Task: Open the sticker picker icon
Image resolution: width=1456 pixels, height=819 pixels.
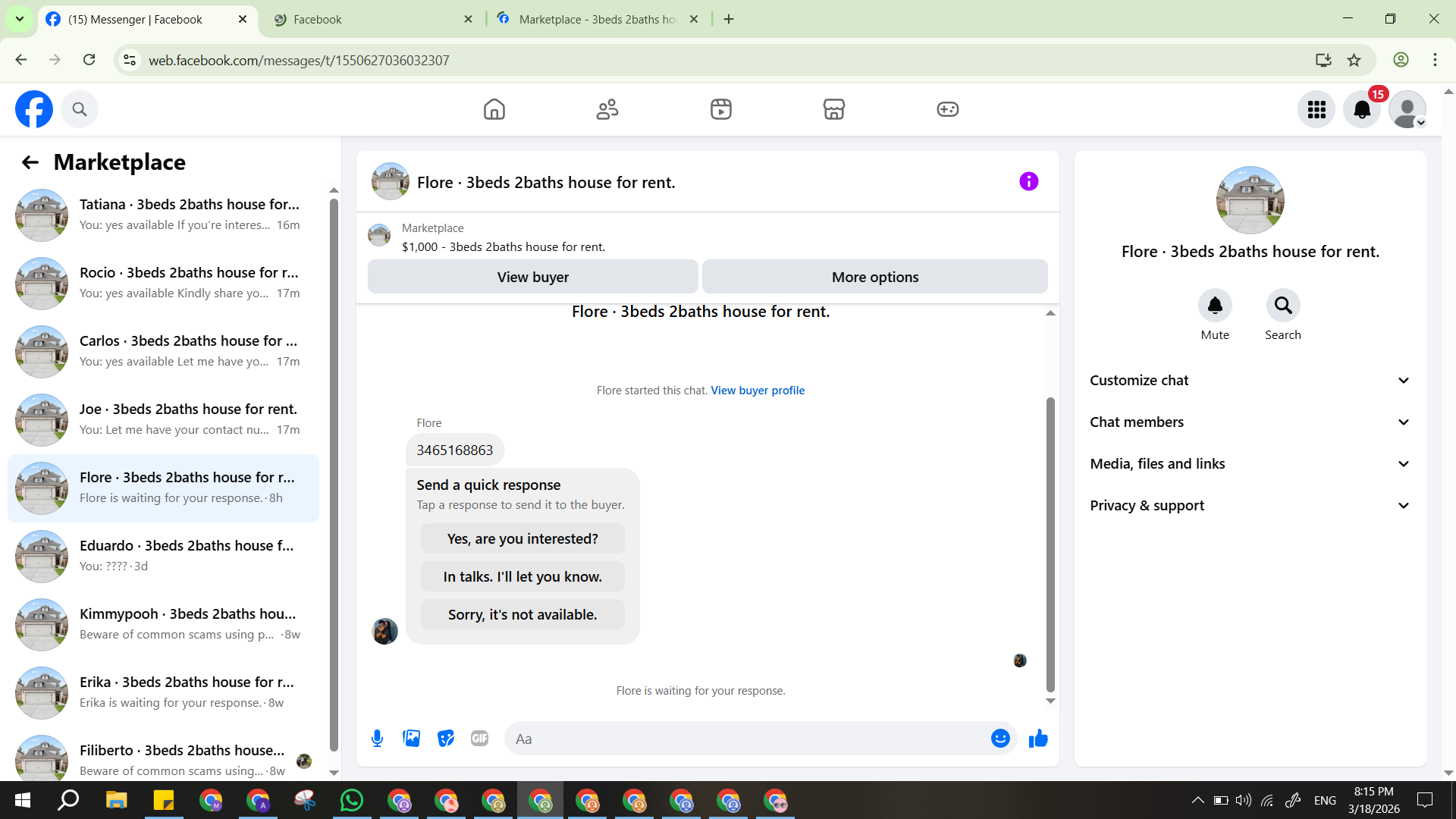Action: click(446, 739)
